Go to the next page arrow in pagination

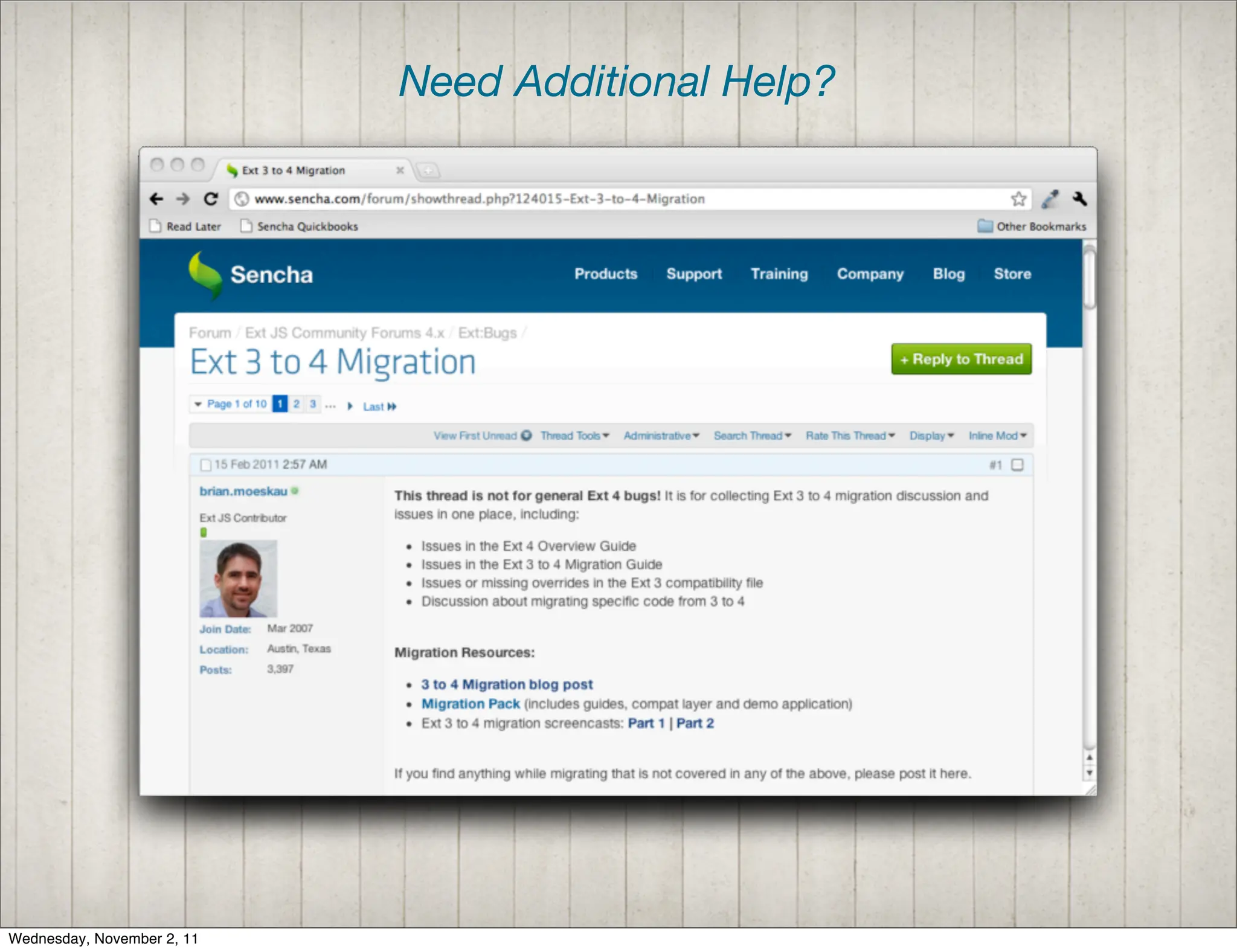click(x=350, y=406)
